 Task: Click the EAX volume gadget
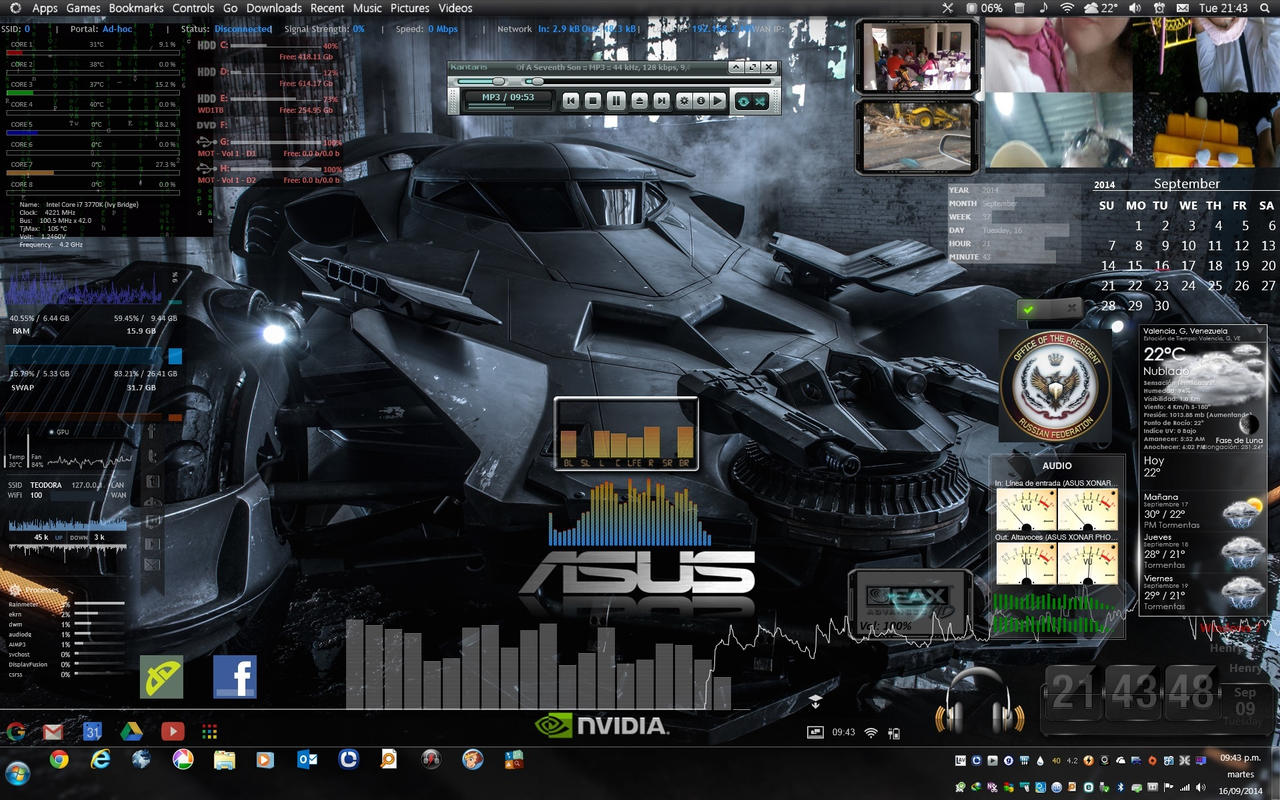pyautogui.click(x=910, y=603)
